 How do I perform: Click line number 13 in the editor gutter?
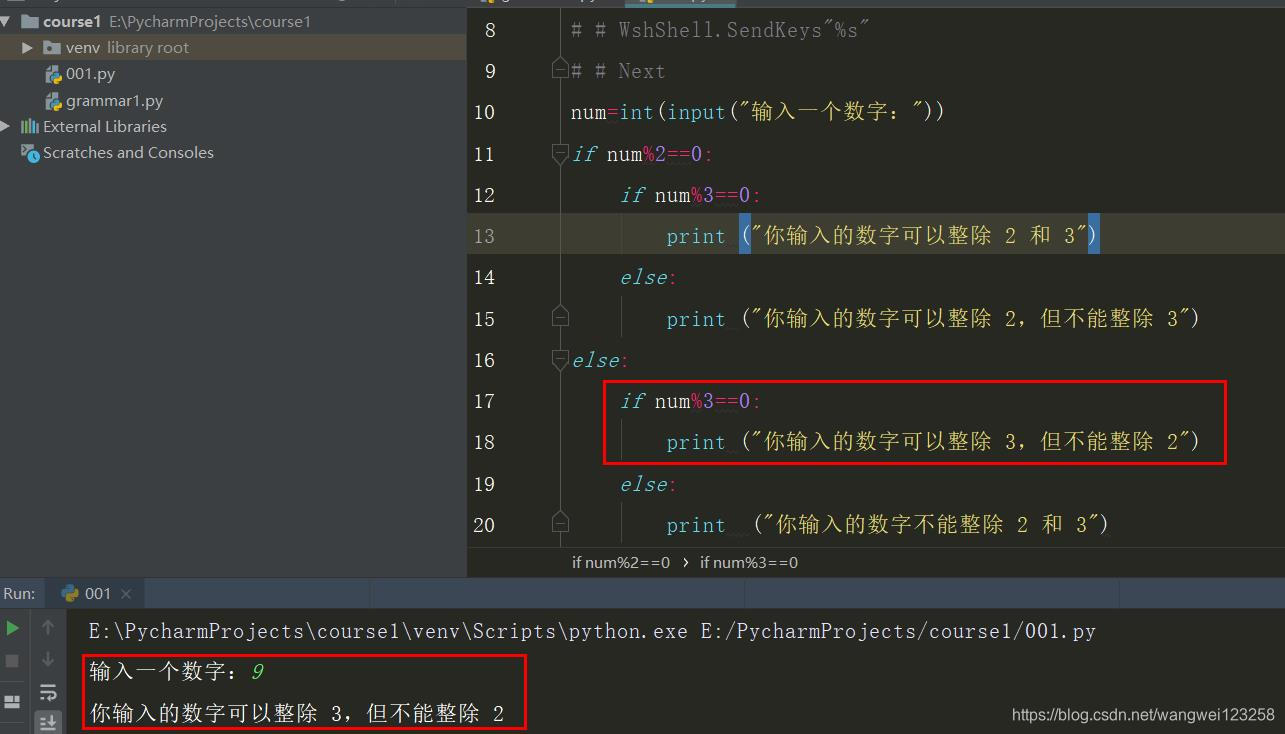[484, 236]
